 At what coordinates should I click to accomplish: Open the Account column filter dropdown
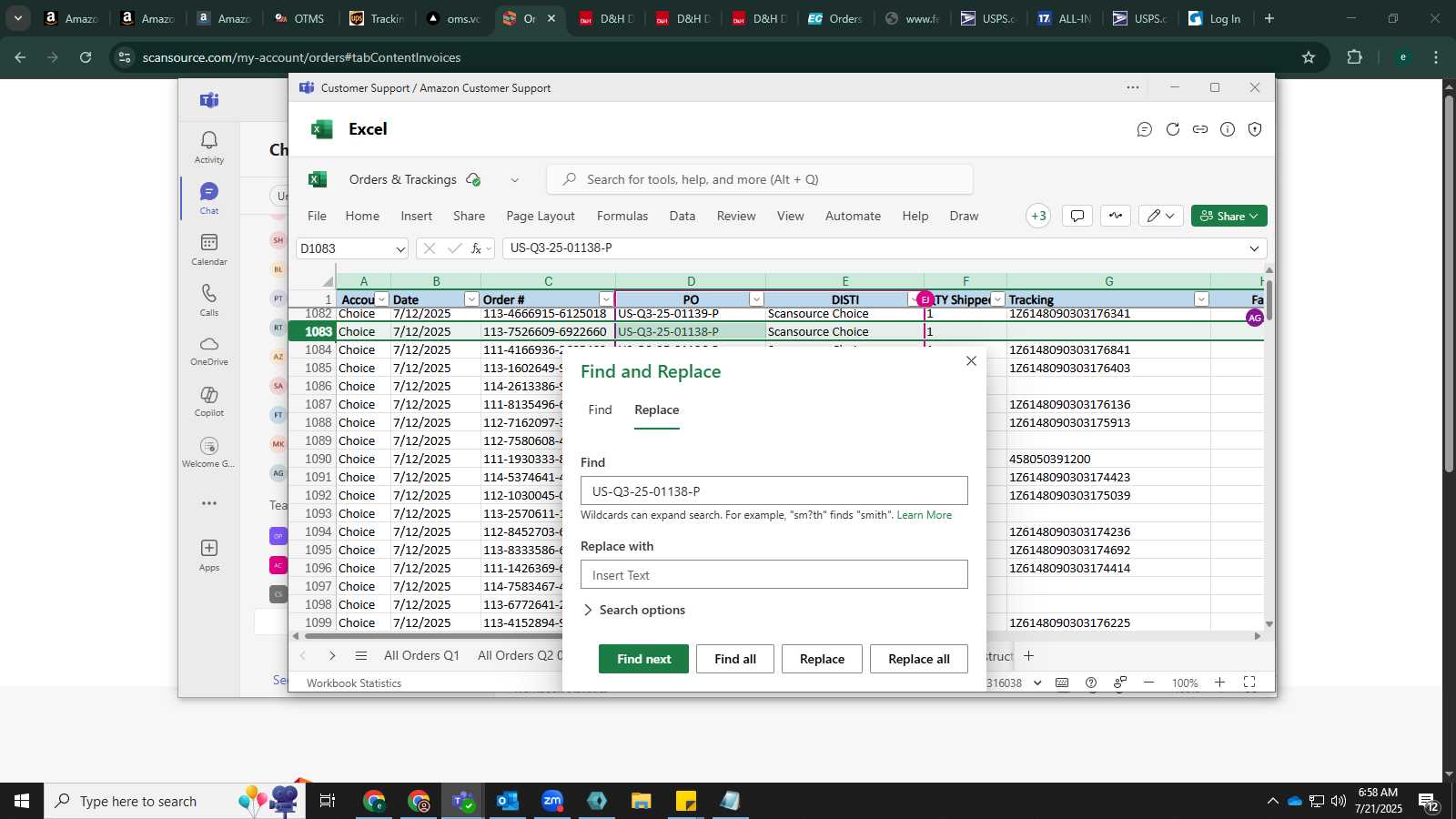coord(382,299)
